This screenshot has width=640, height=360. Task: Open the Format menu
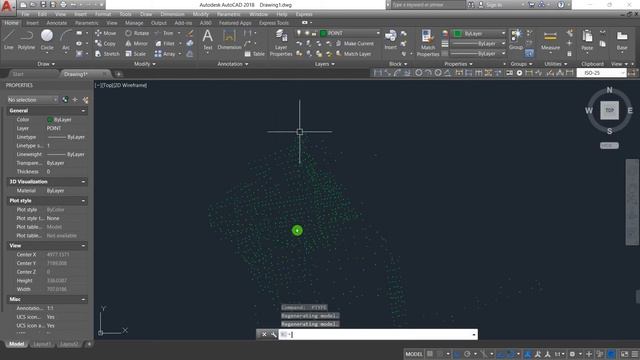coord(102,14)
